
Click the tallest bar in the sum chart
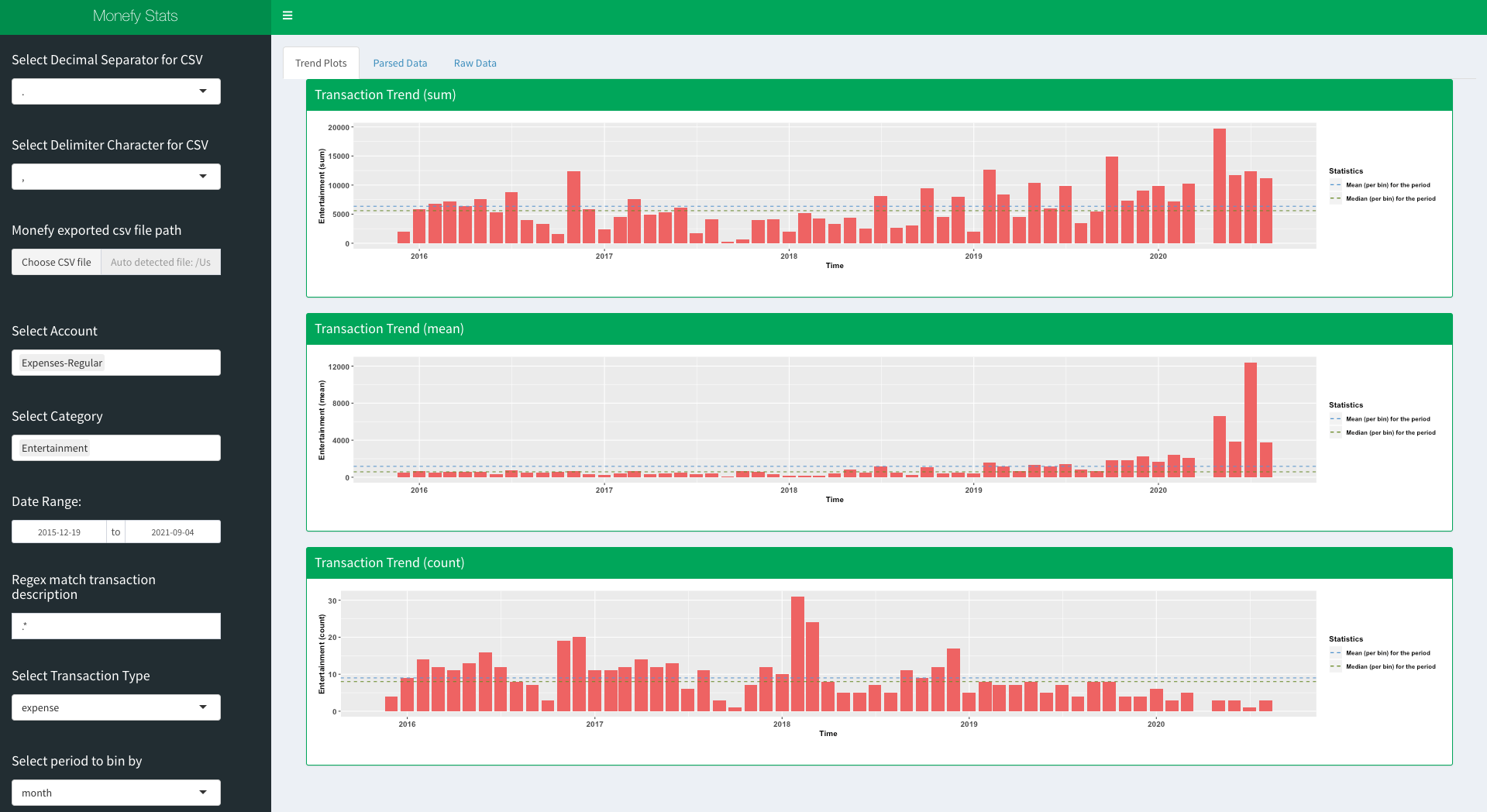click(x=1220, y=186)
